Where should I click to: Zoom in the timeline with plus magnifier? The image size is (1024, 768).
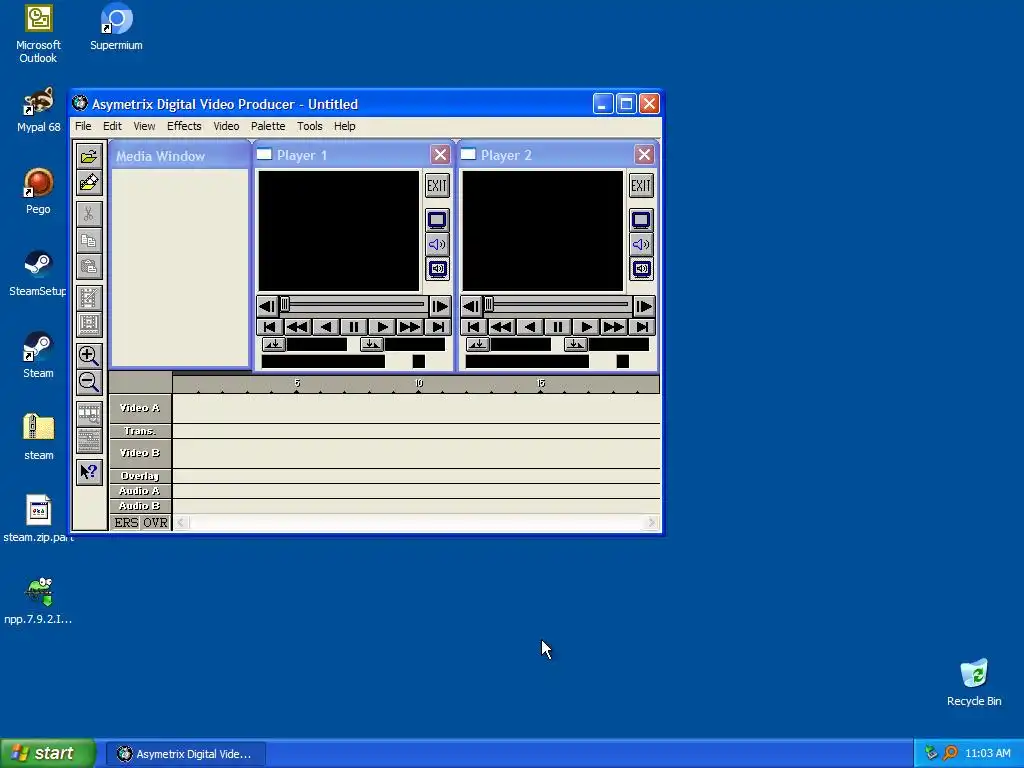[x=89, y=355]
